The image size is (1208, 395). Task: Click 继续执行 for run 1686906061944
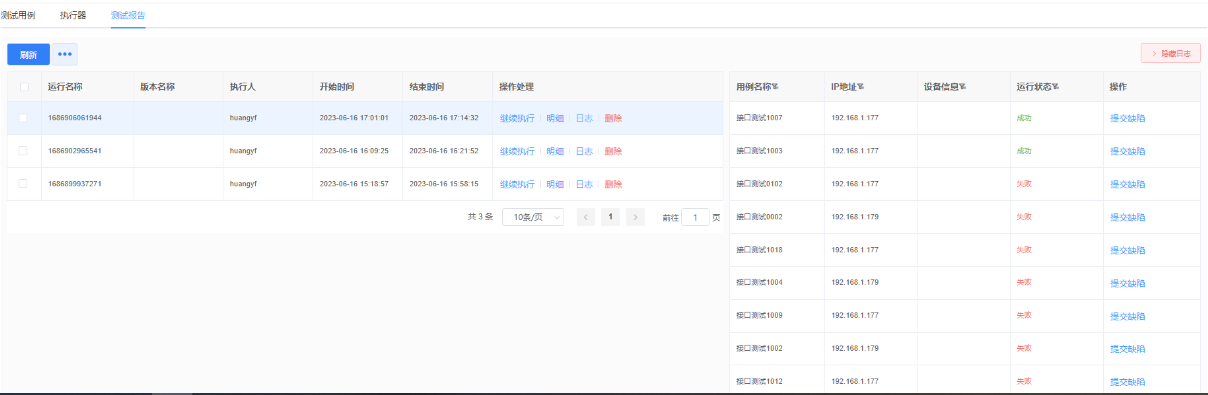click(x=517, y=118)
